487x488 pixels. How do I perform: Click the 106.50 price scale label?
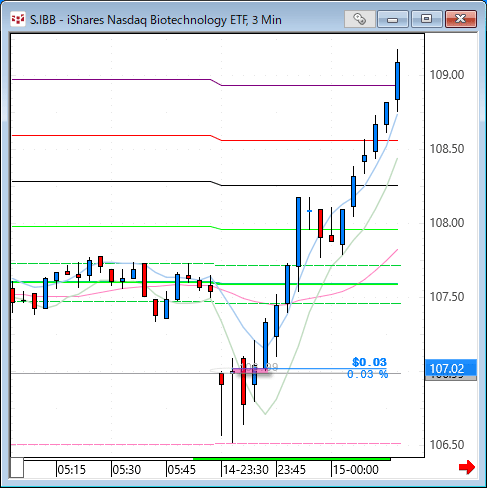(x=447, y=445)
